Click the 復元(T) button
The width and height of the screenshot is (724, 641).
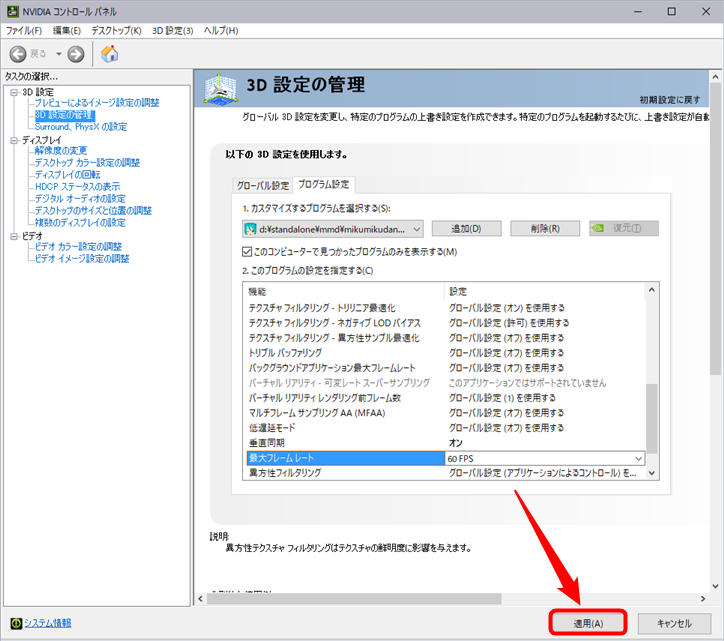coord(624,228)
